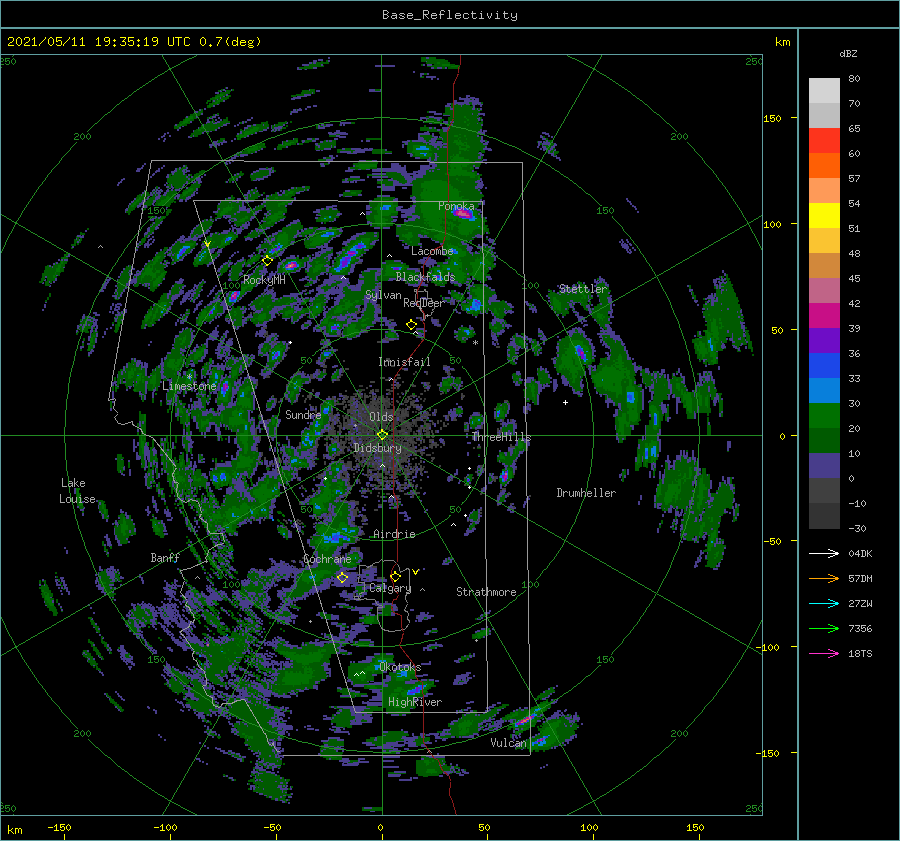Pick the purple swatch between 39 and 36
Screen dimensions: 900x841
point(824,340)
